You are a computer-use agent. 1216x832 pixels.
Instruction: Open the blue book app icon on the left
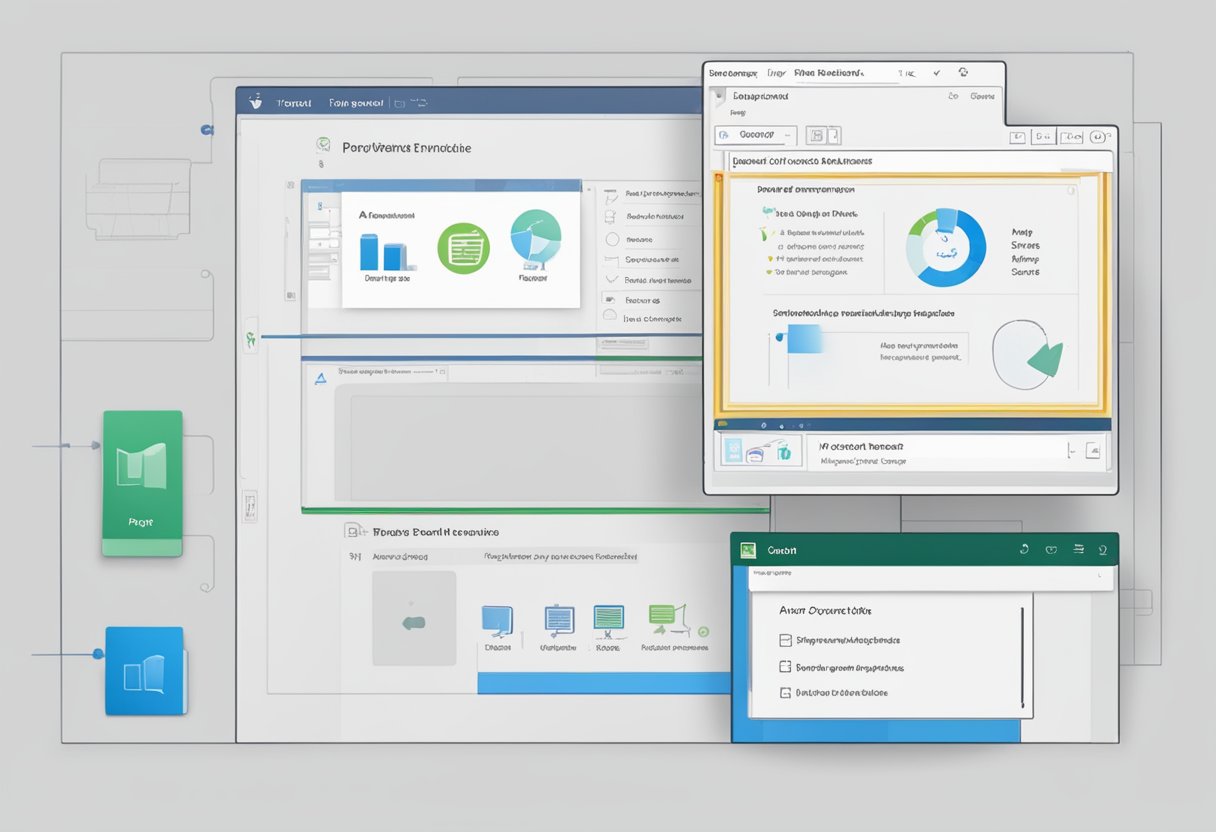[x=145, y=670]
